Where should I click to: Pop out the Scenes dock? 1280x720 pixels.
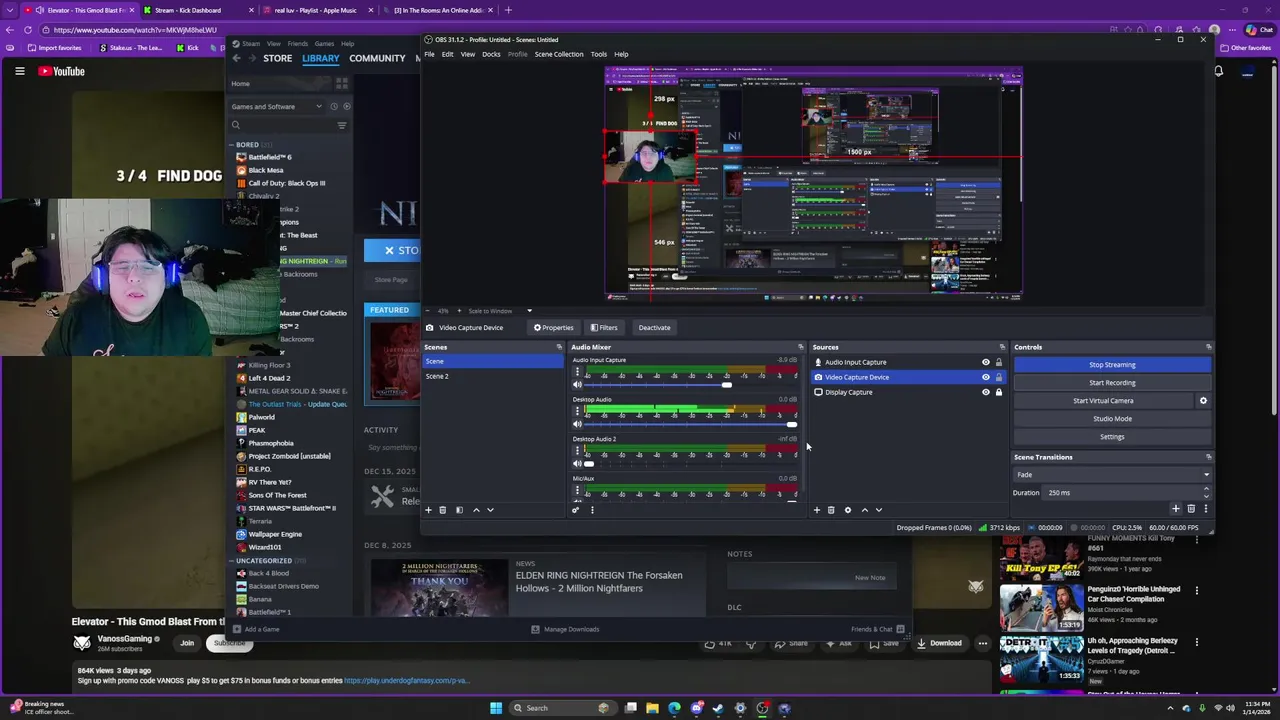click(x=559, y=347)
